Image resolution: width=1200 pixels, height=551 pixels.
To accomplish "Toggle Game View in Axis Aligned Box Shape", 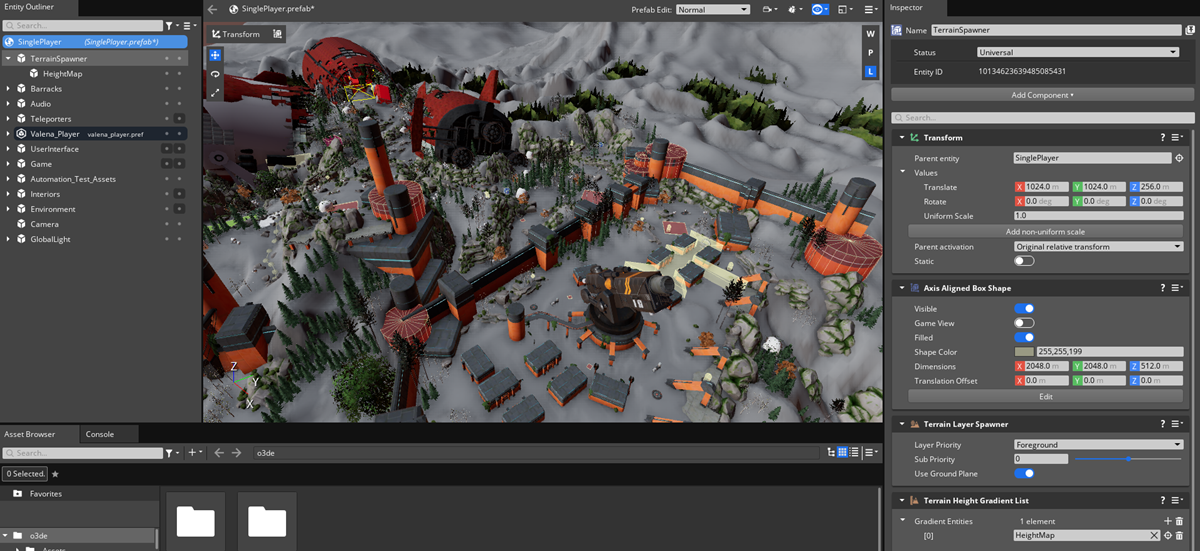I will (1024, 323).
